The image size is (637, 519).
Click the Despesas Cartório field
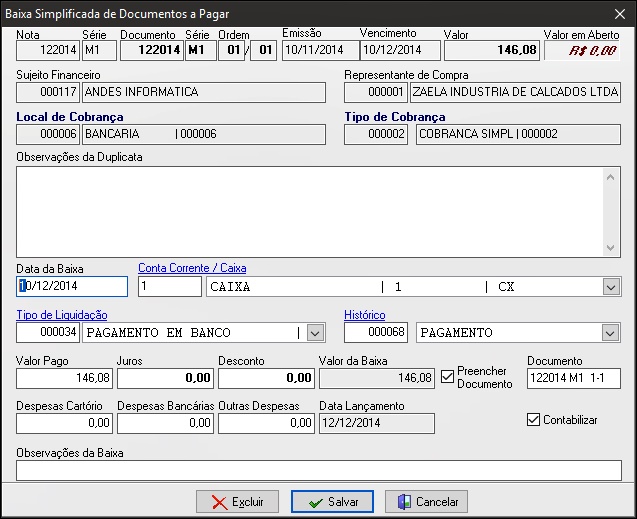(x=65, y=424)
